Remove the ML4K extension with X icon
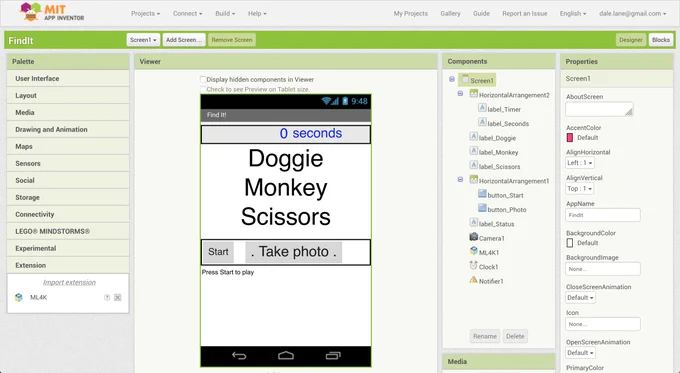Image resolution: width=680 pixels, height=373 pixels. pyautogui.click(x=118, y=298)
